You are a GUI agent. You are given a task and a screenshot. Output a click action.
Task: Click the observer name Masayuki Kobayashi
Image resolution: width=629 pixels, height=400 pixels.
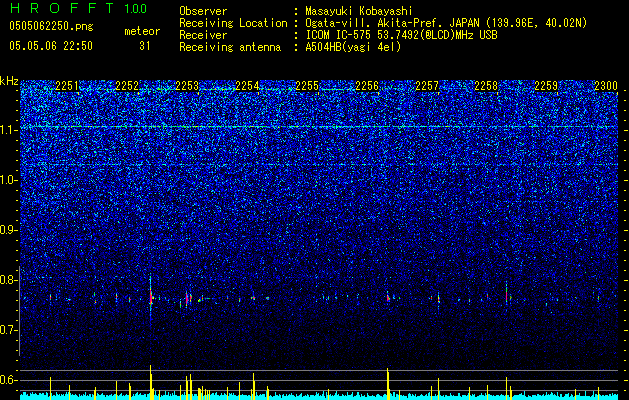tap(359, 11)
